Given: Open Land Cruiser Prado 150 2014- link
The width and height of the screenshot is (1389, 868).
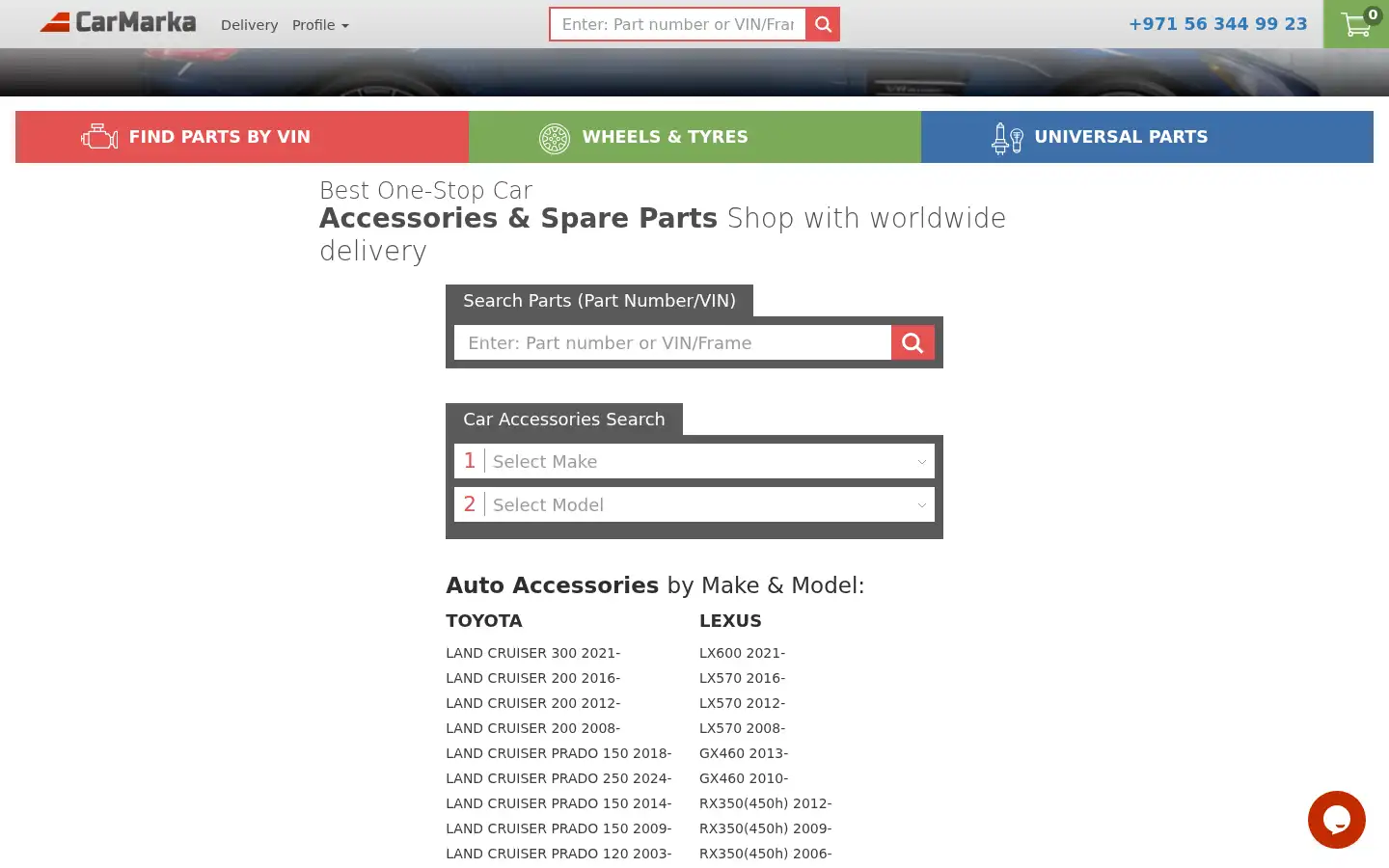Looking at the screenshot, I should pos(558,803).
